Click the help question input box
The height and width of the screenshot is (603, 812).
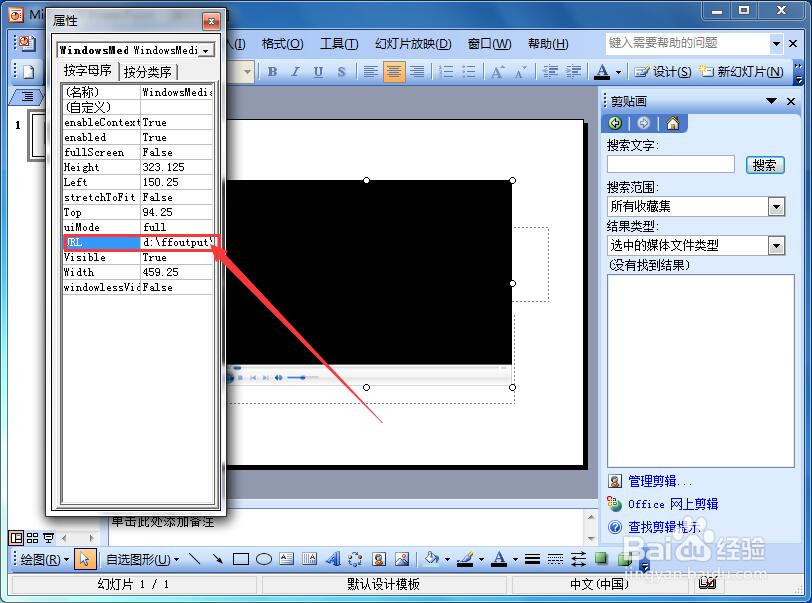coord(688,43)
